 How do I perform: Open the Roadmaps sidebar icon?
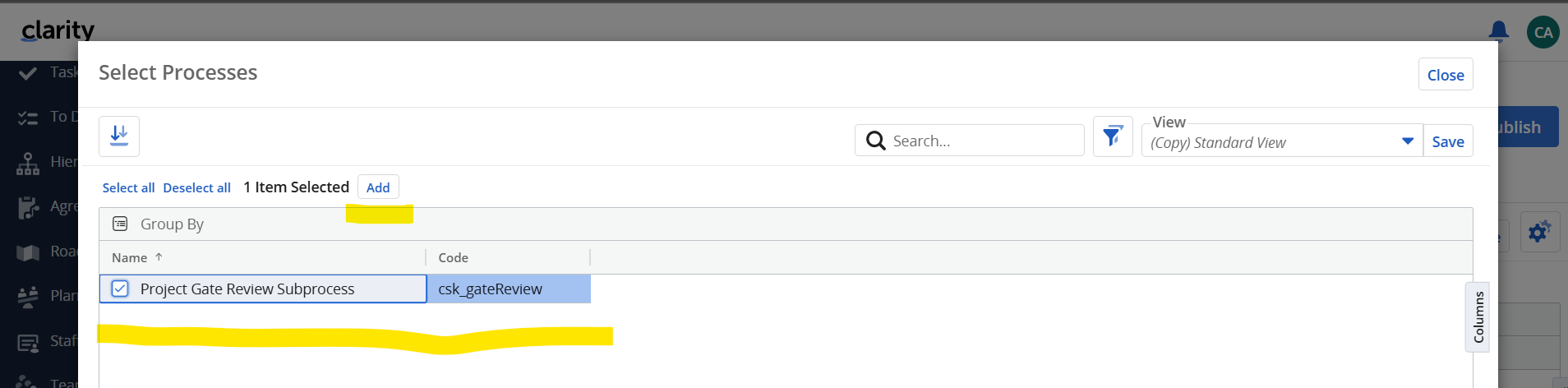[28, 252]
